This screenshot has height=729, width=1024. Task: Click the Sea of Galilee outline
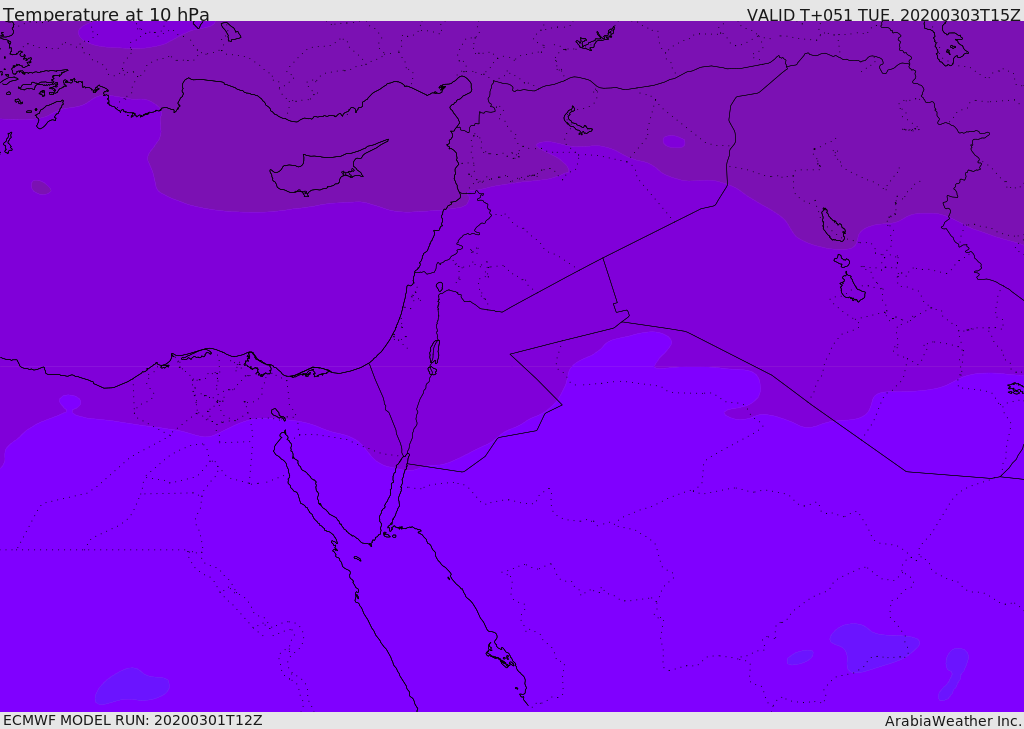coord(440,287)
